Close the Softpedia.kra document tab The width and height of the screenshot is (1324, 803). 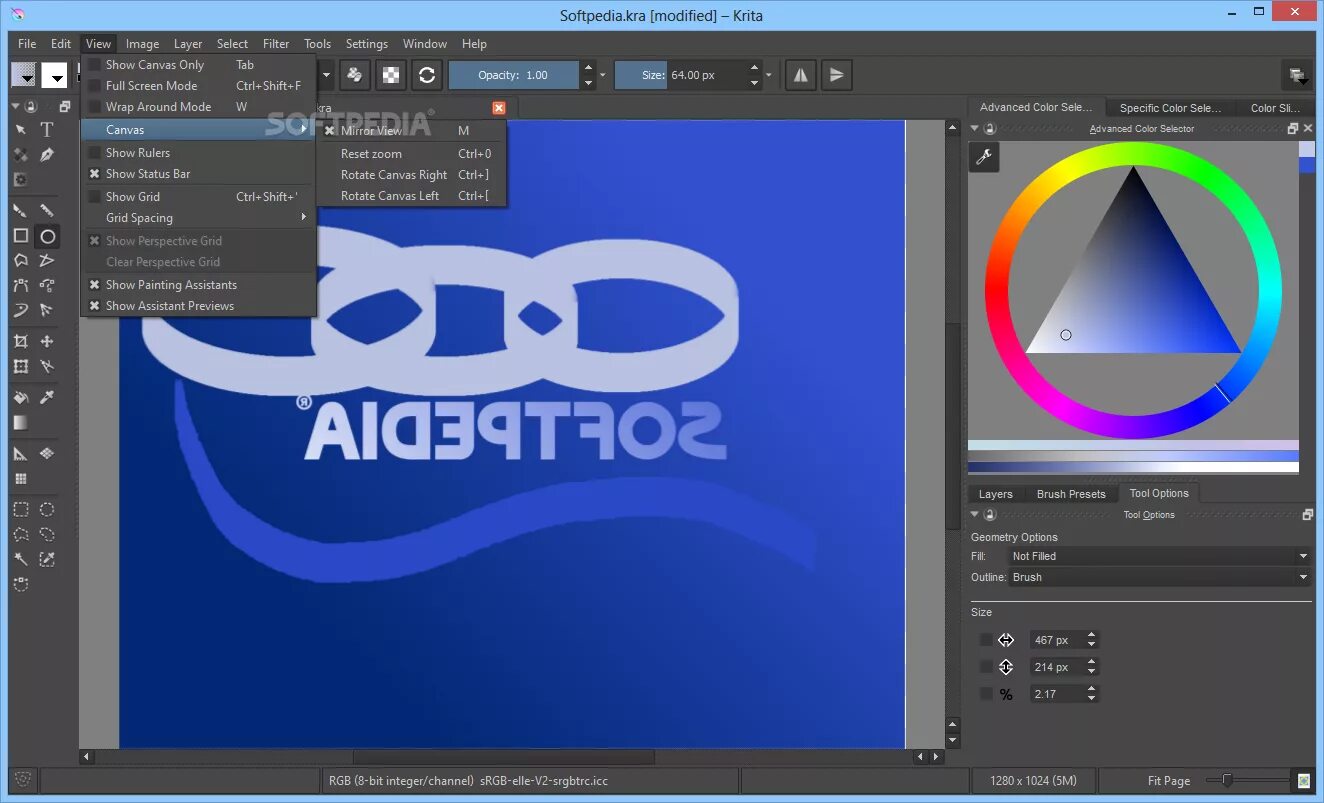coord(499,108)
